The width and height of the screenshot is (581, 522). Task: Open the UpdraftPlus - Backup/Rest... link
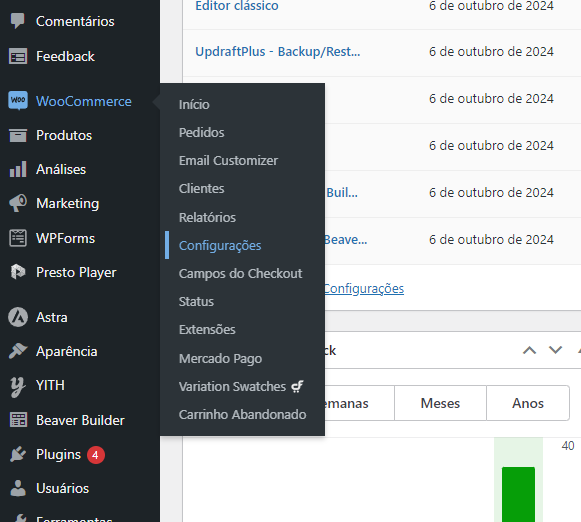[278, 51]
